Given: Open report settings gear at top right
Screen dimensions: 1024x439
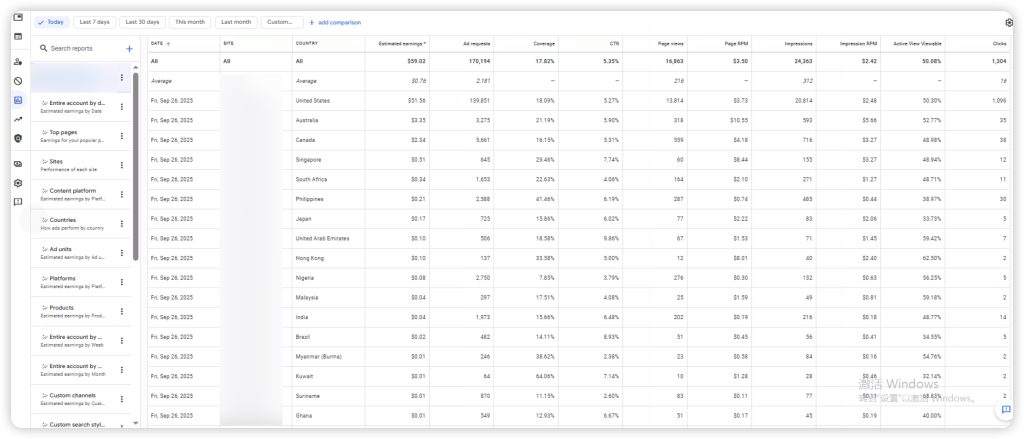Looking at the screenshot, I should [1008, 22].
